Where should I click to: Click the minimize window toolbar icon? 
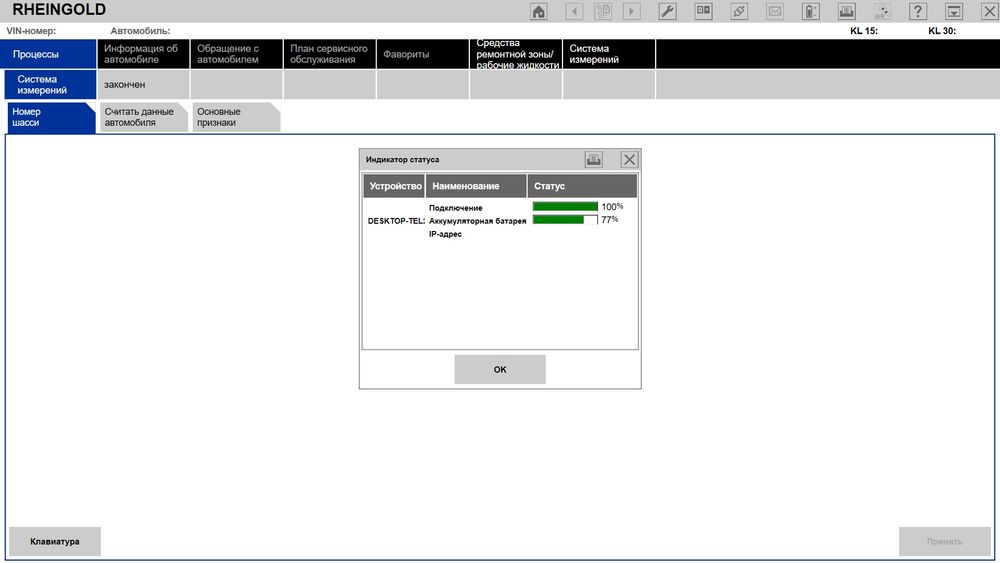(954, 11)
